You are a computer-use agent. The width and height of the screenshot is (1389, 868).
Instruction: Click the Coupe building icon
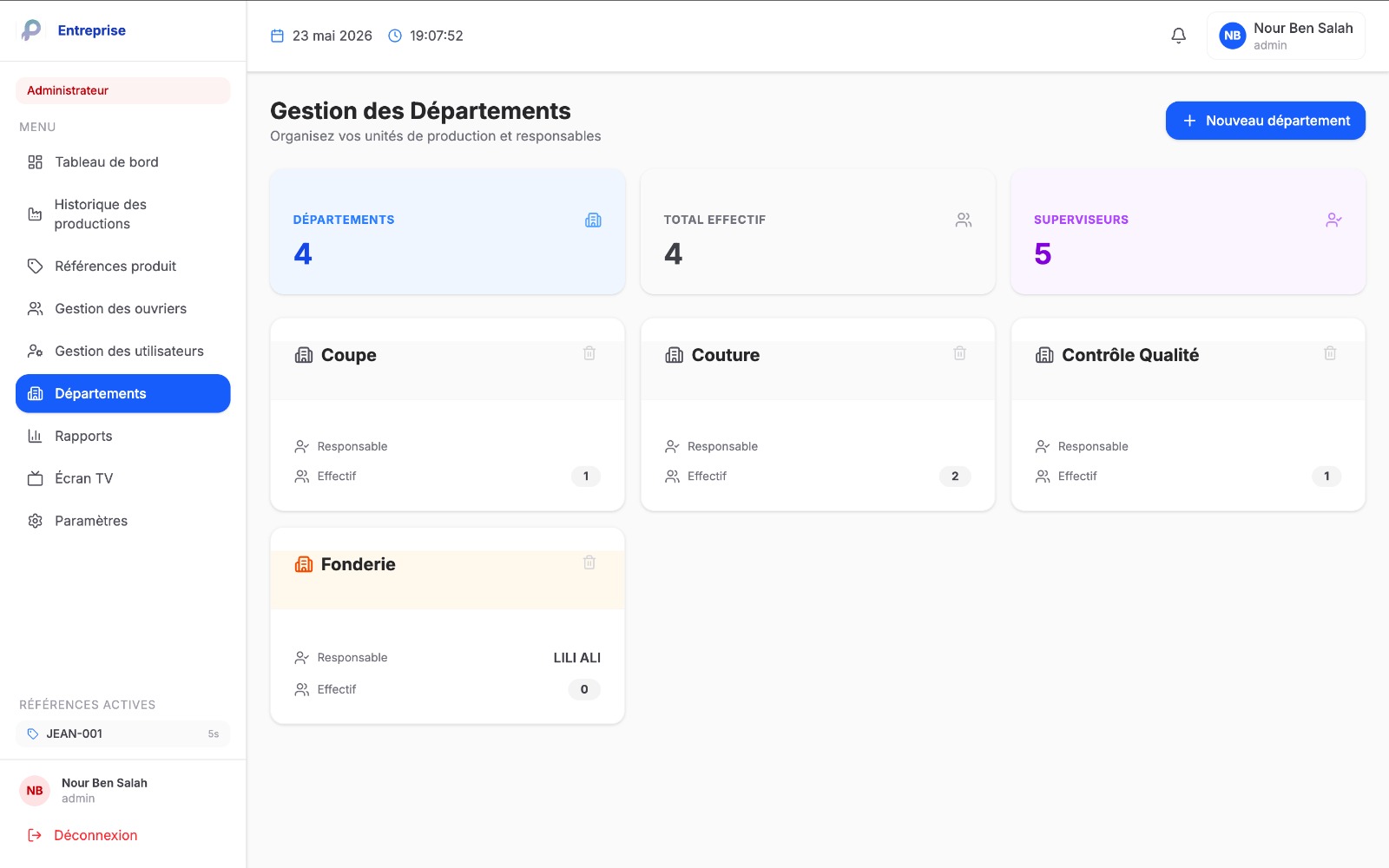[x=304, y=355]
